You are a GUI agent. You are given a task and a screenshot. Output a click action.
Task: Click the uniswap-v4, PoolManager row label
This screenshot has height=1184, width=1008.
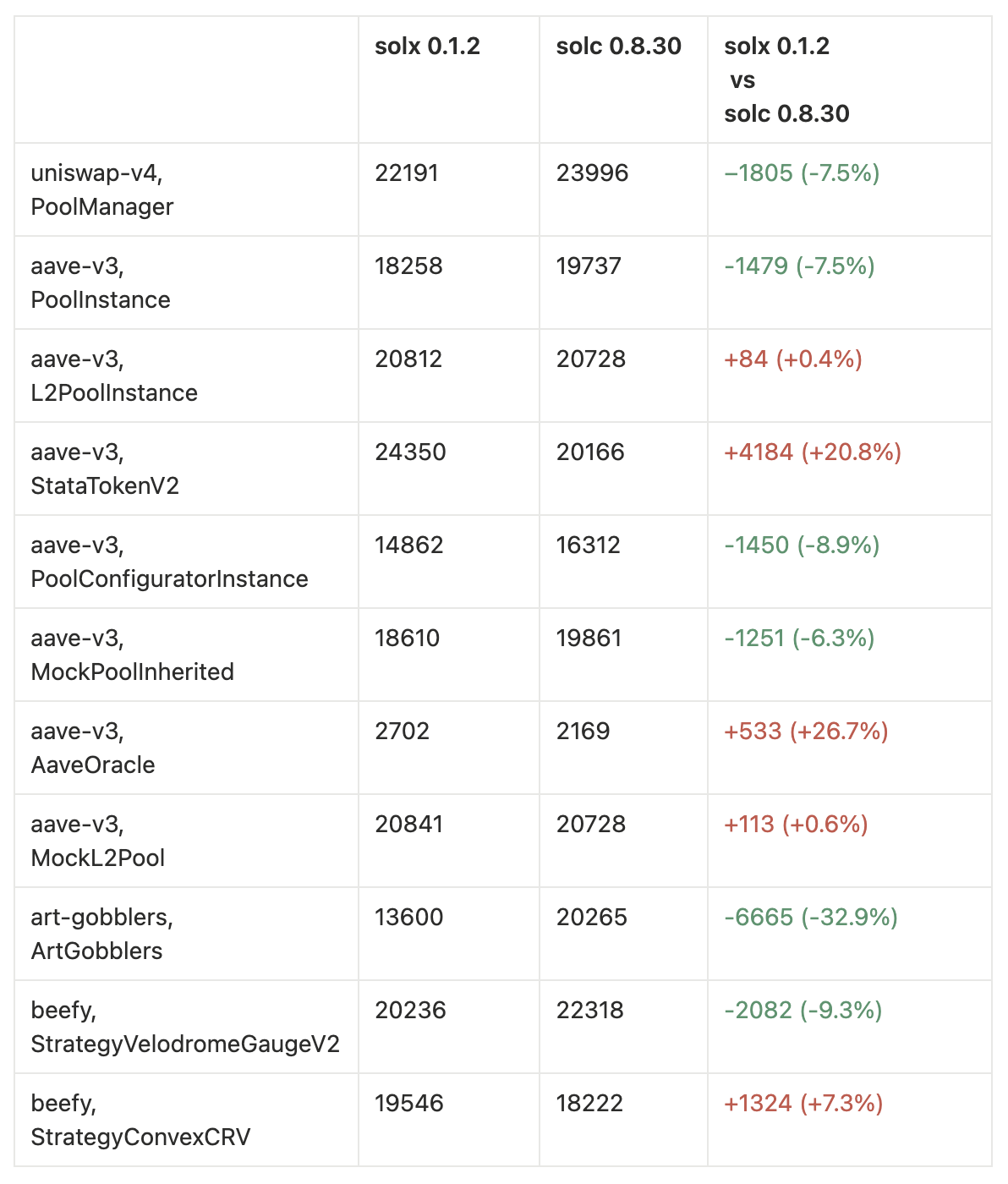pyautogui.click(x=101, y=189)
